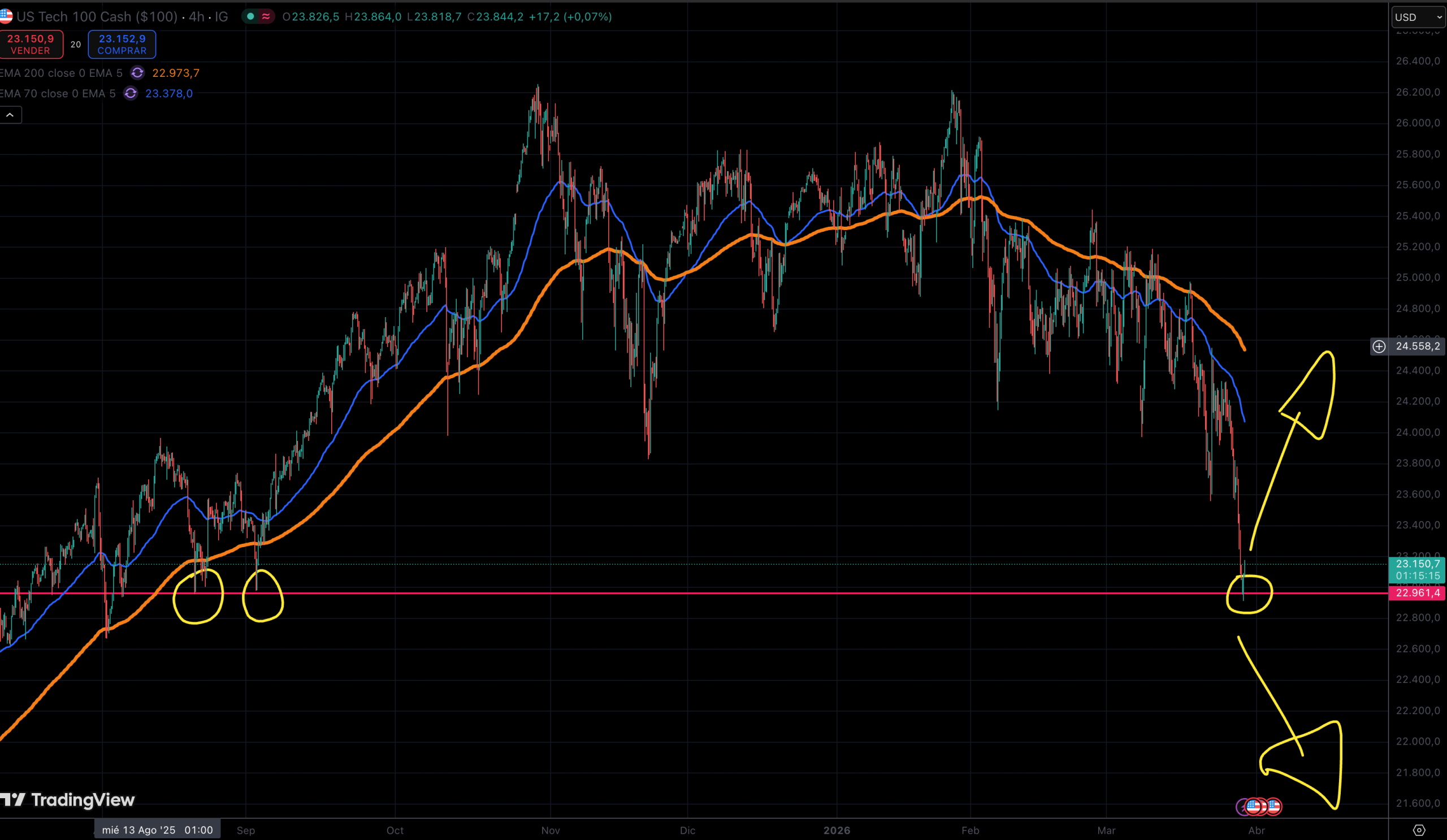The height and width of the screenshot is (840, 1447).
Task: Open the US Tech 100 Cash symbol title
Action: 97,16
